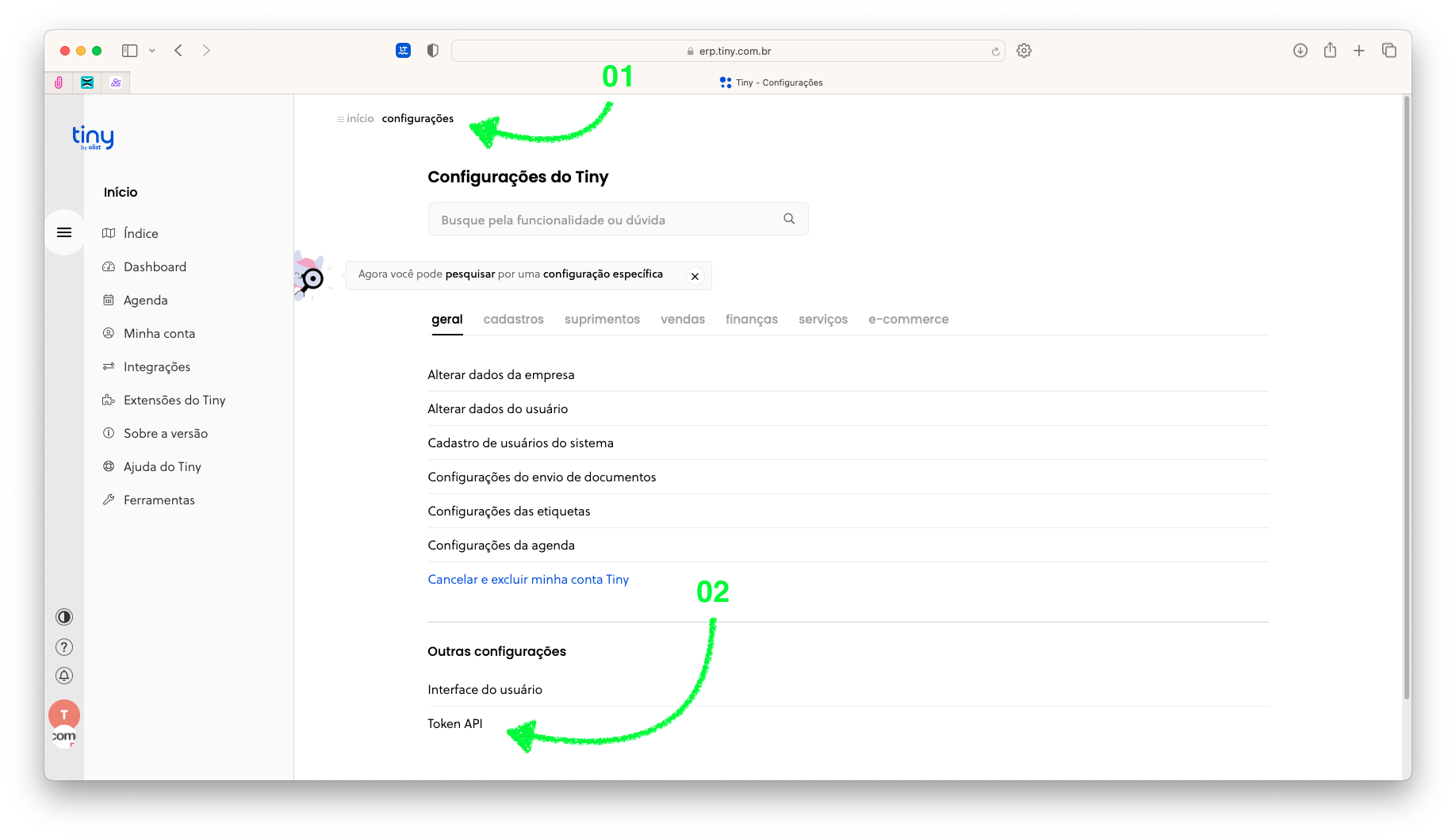Click the Agenda calendar icon

[109, 300]
